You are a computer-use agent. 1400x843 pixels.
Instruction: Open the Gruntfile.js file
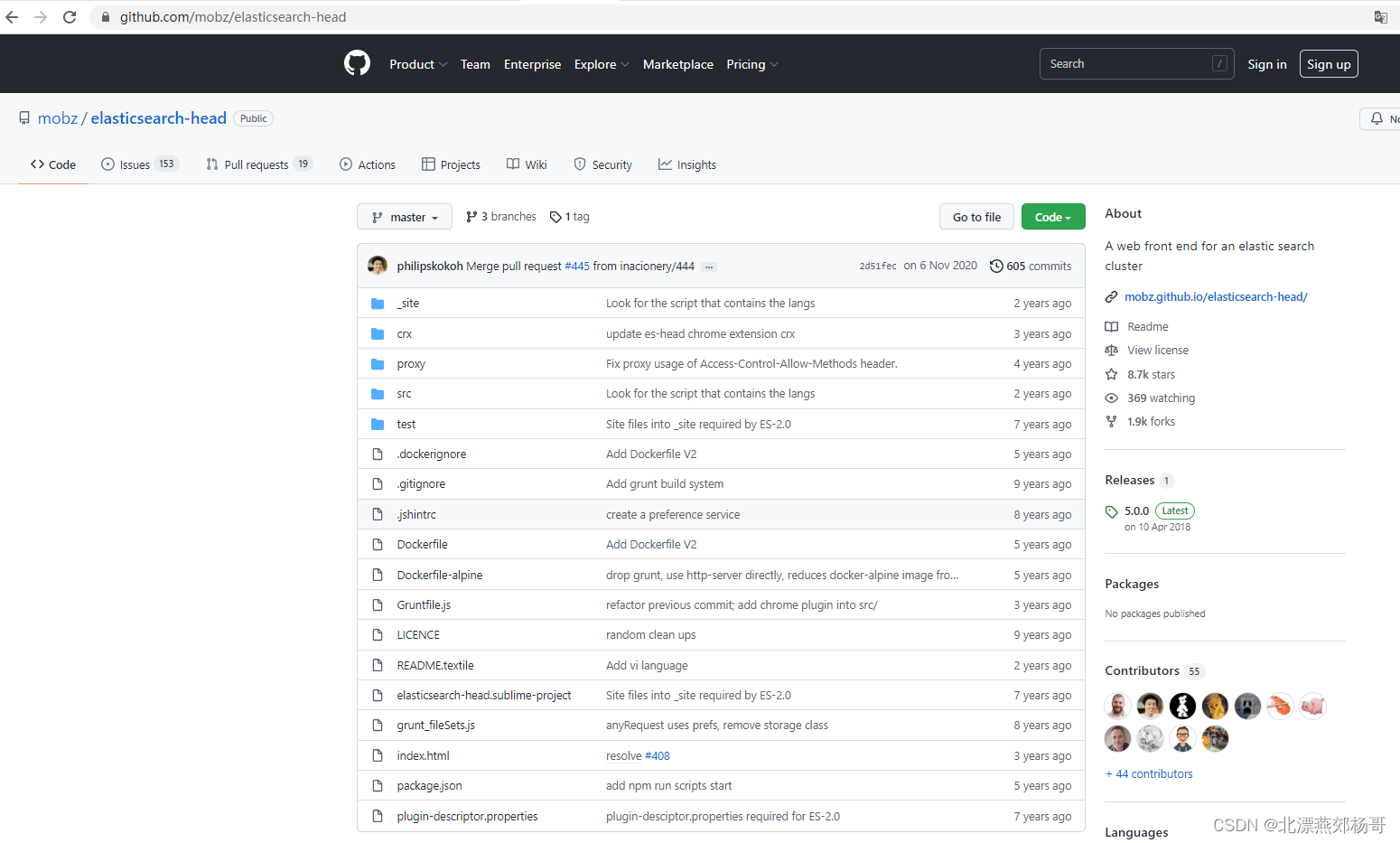click(x=424, y=605)
